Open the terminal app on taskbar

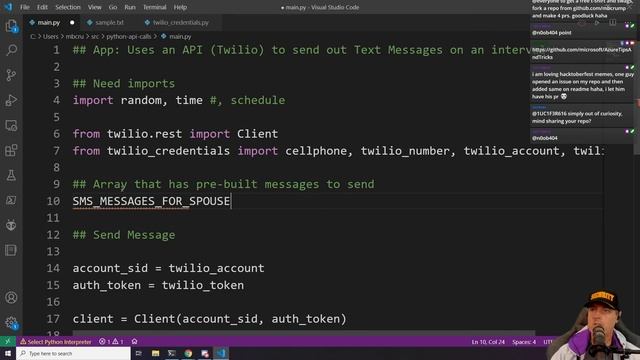171,353
